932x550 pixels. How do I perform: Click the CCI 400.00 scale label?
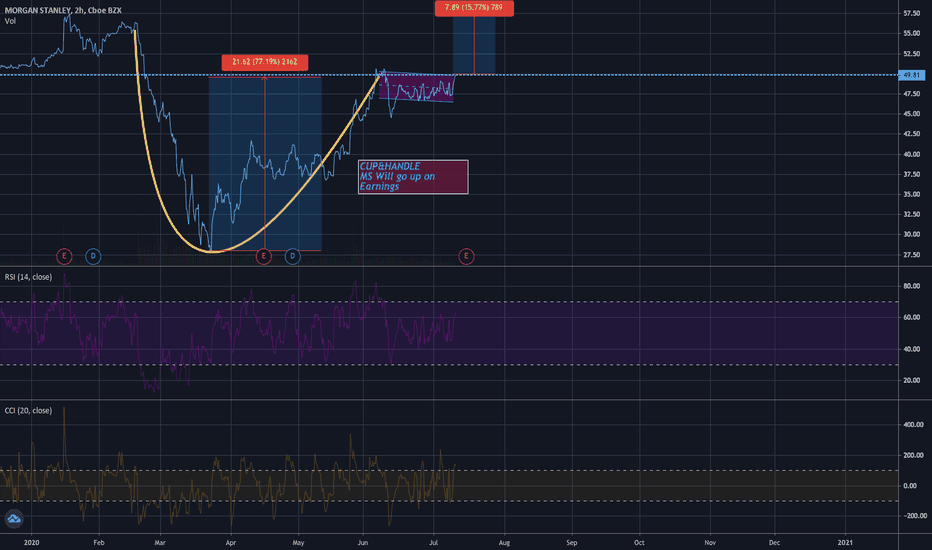coord(914,425)
